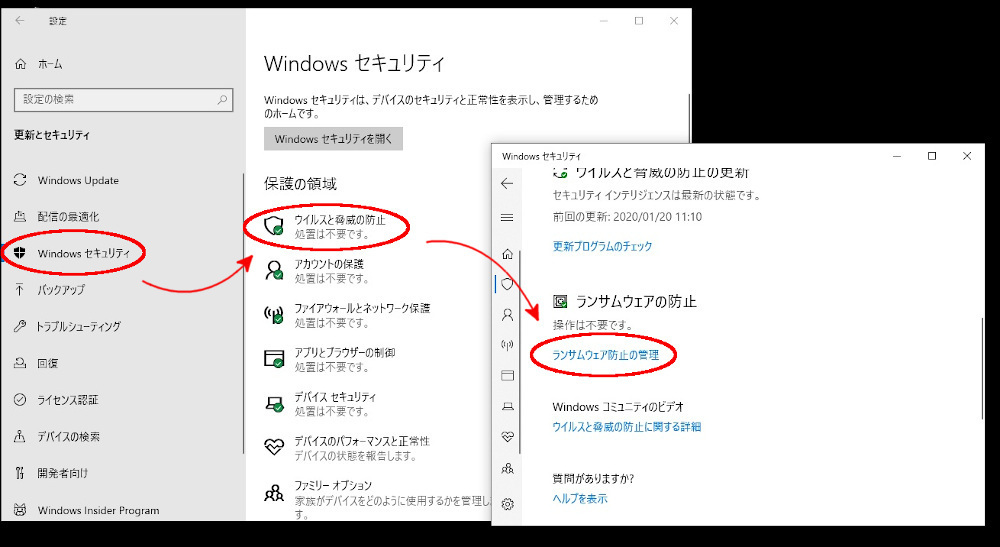
Task: Open Account protection (アカウントの保護)
Action: [329, 264]
